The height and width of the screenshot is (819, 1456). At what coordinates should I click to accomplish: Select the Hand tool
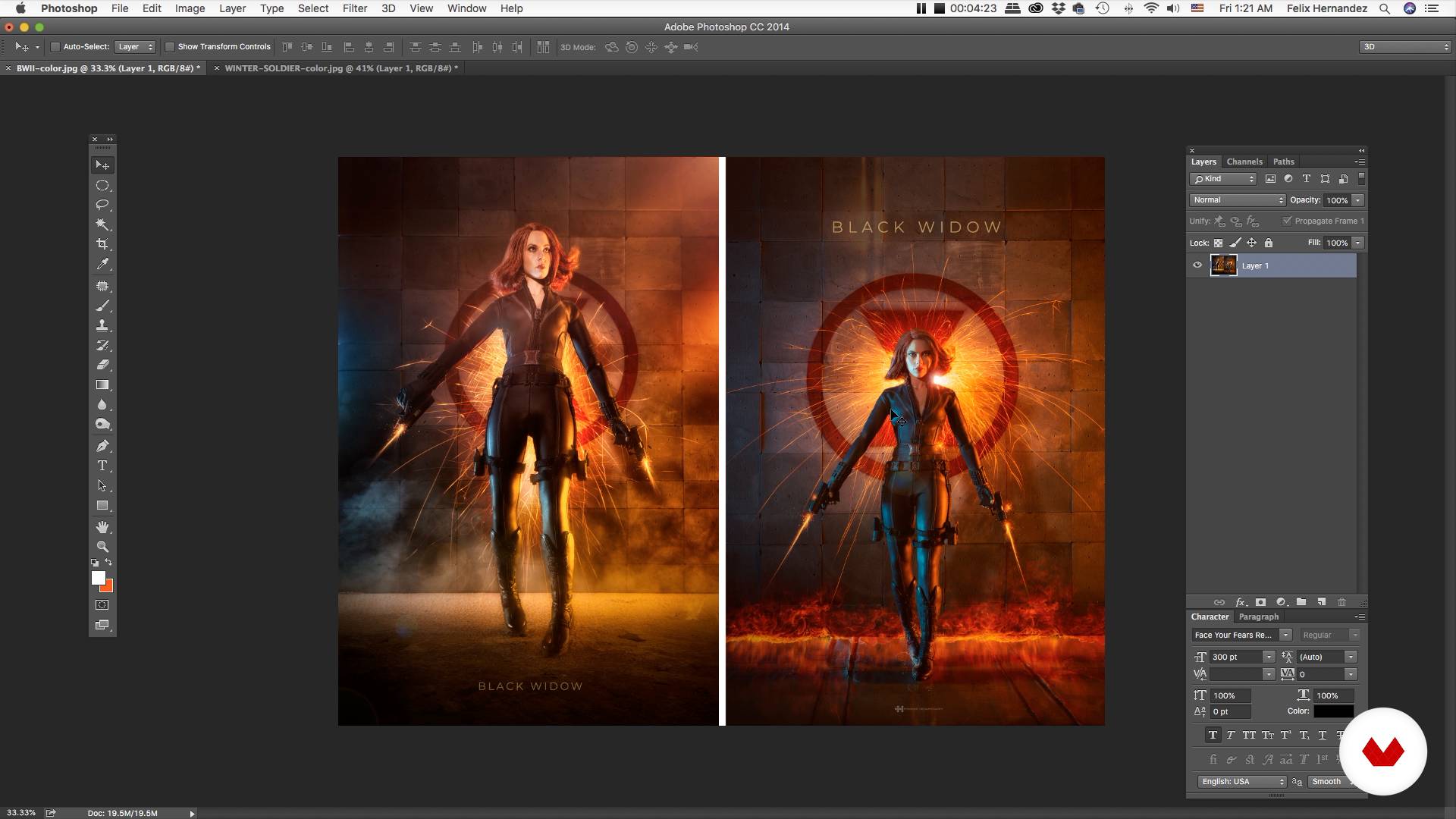point(102,527)
